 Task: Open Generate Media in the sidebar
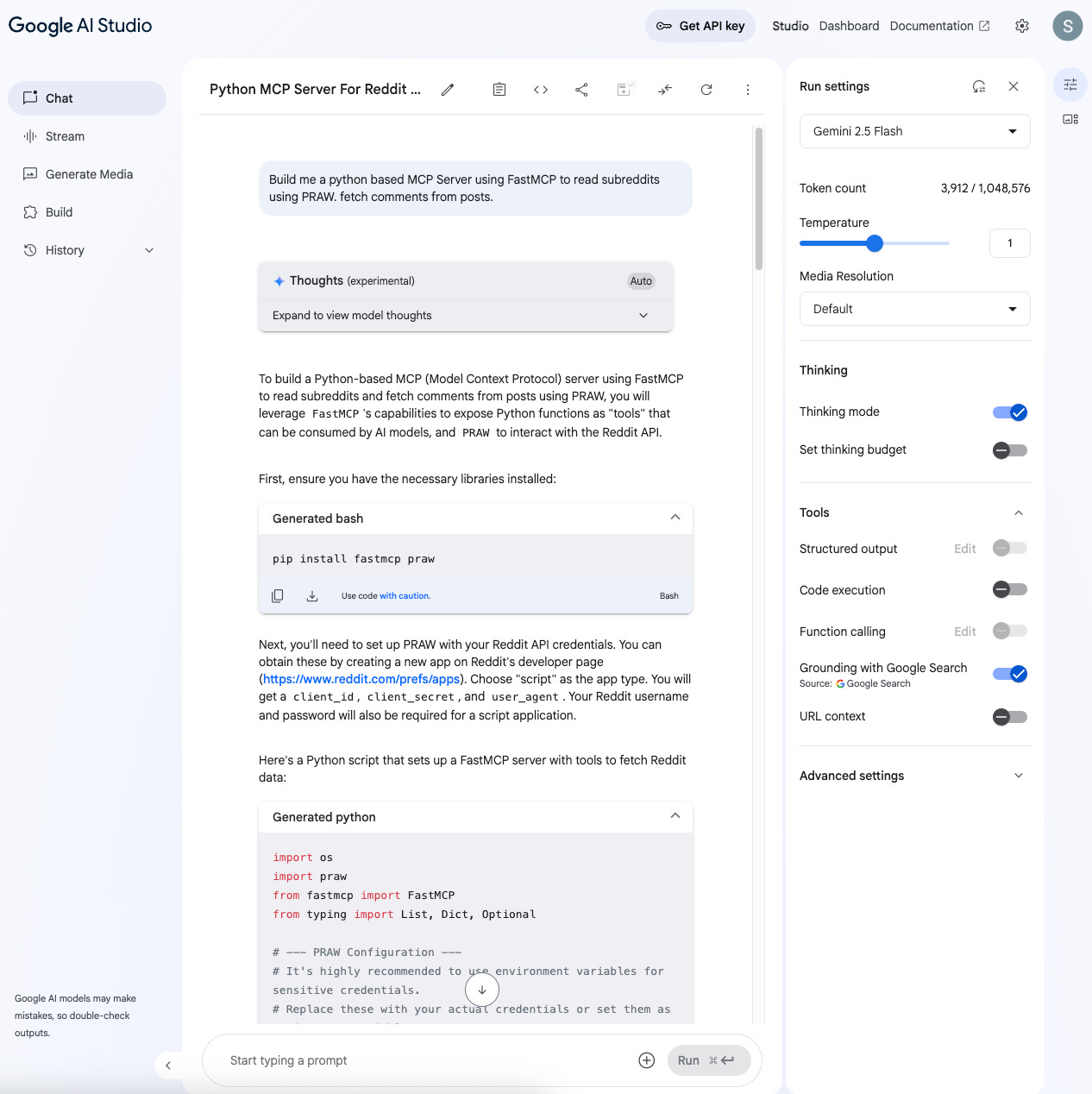click(x=87, y=174)
